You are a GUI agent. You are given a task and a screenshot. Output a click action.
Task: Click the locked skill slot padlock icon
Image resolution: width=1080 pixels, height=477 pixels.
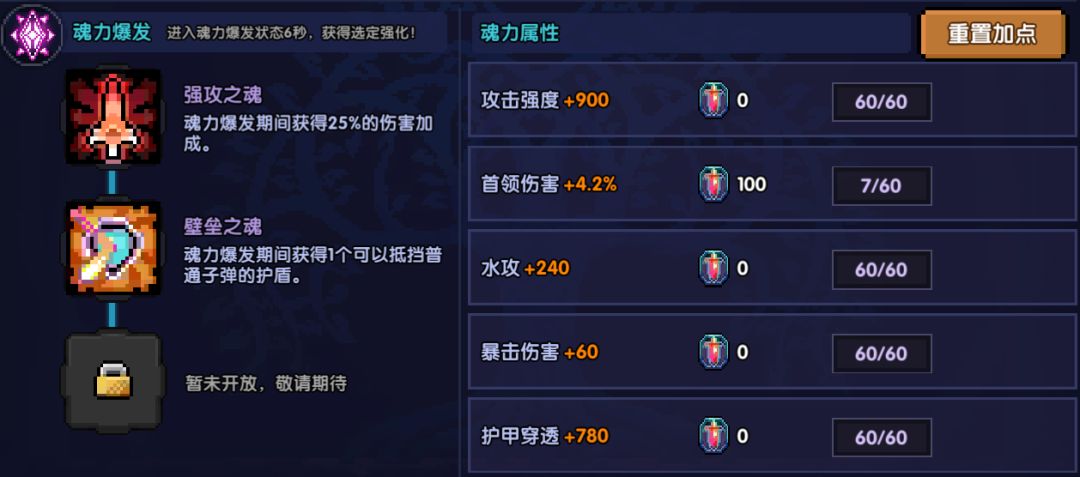tap(112, 381)
